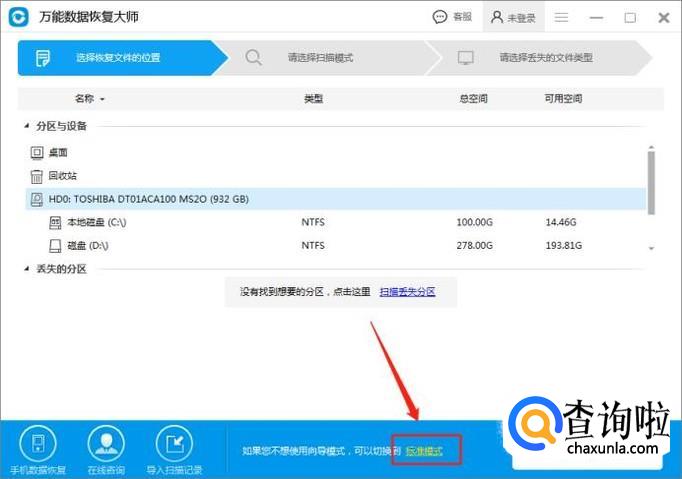
Task: Maximize the recovery app window
Action: (630, 18)
